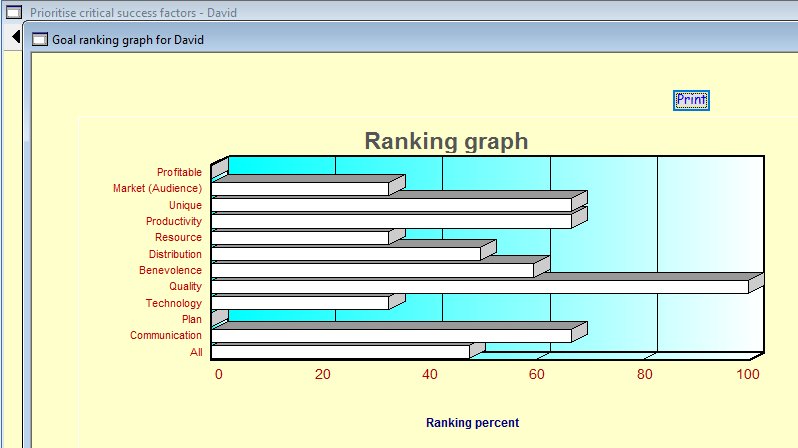This screenshot has width=798, height=448.
Task: Click the Quality bar in the chart
Action: pos(480,287)
